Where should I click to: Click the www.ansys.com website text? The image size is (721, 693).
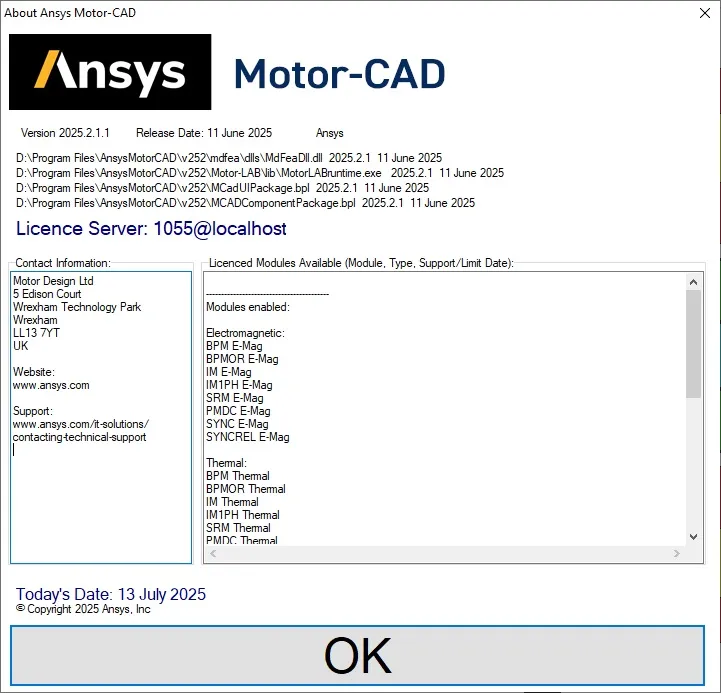point(51,385)
